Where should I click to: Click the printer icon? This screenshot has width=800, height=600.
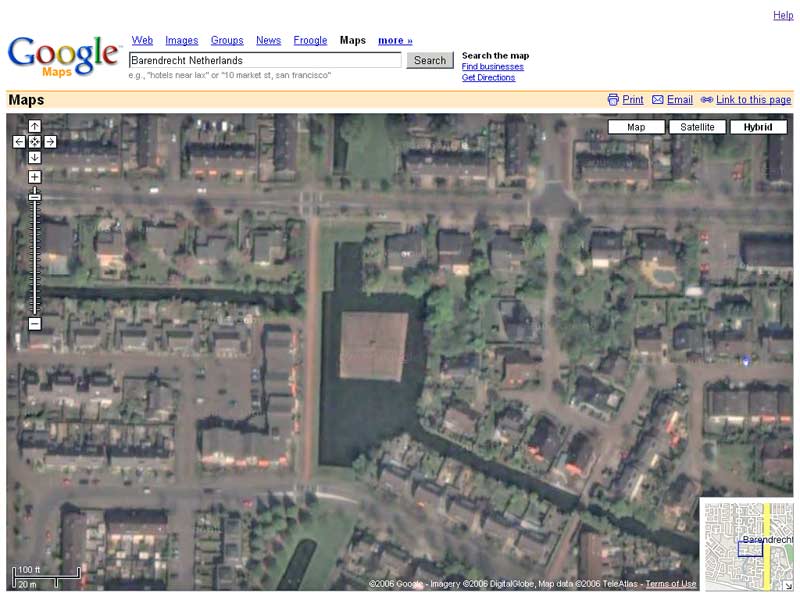tap(613, 100)
